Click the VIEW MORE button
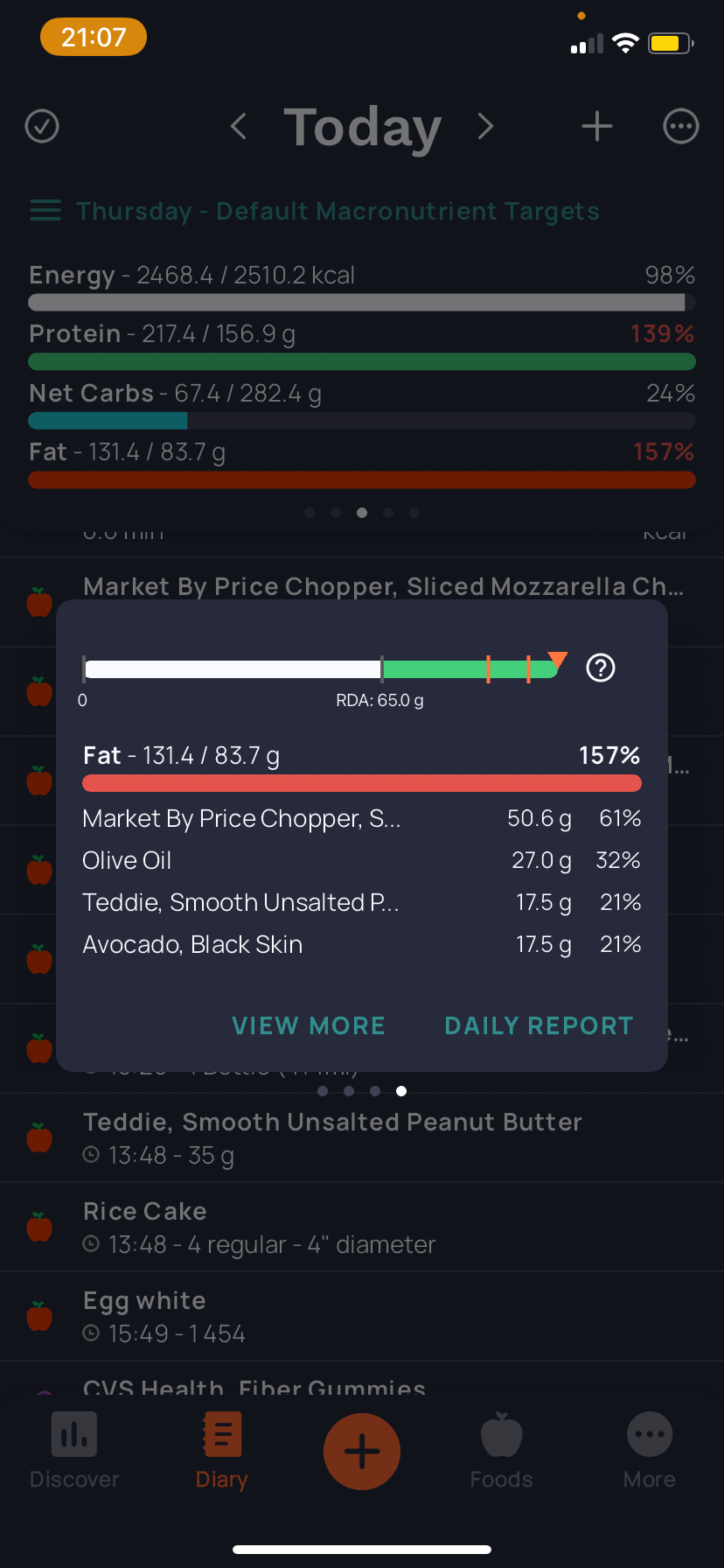The height and width of the screenshot is (1568, 724). click(309, 1025)
